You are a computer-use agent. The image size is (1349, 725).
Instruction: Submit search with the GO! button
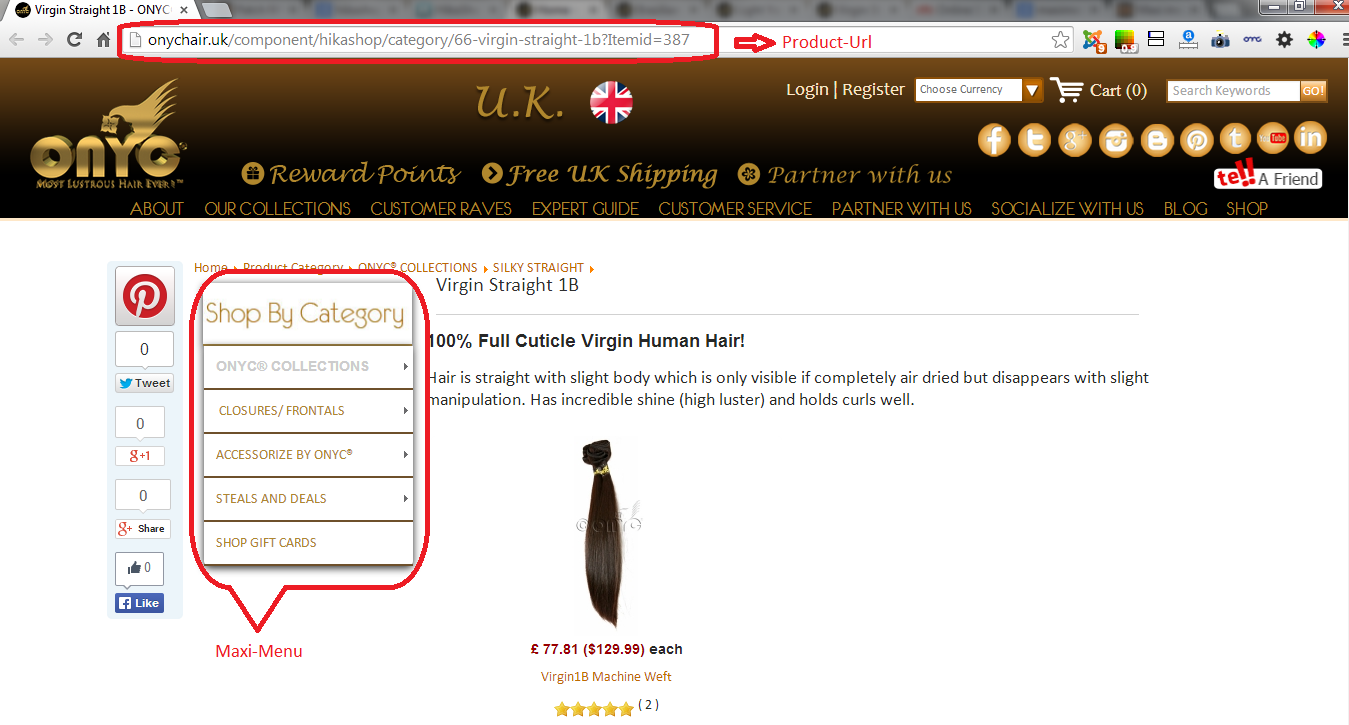point(1313,91)
